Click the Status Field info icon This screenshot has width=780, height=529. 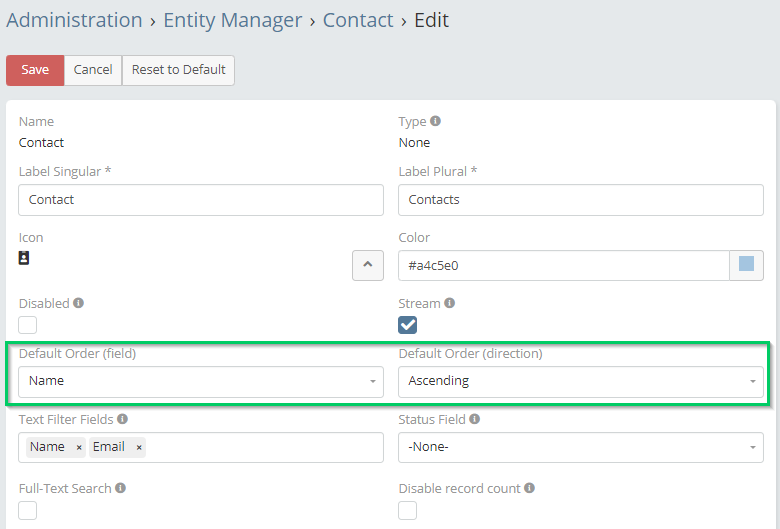point(475,419)
